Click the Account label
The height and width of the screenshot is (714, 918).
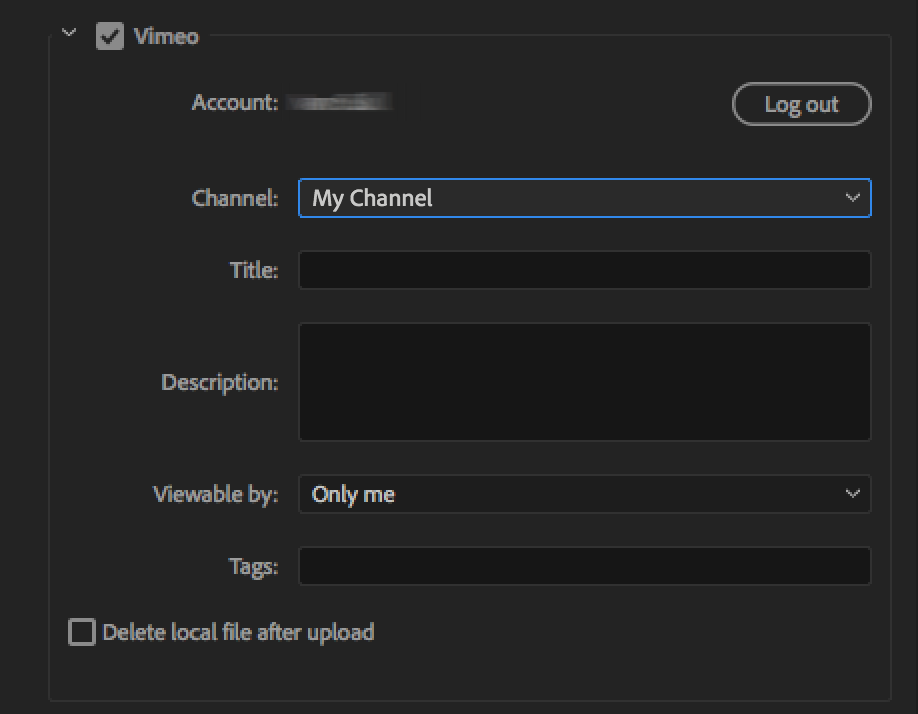click(233, 101)
